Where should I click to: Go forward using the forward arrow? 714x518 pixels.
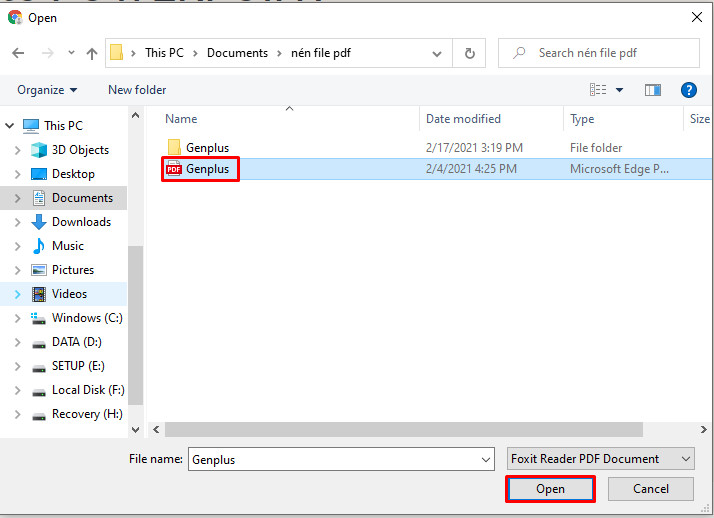point(47,53)
